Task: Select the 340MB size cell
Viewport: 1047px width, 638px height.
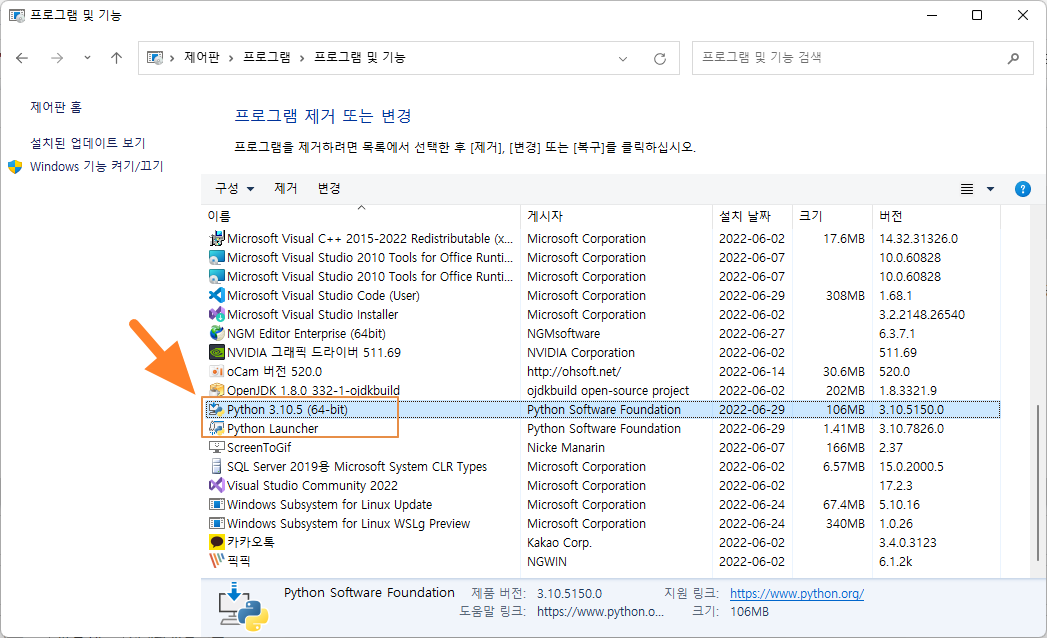Action: [845, 524]
